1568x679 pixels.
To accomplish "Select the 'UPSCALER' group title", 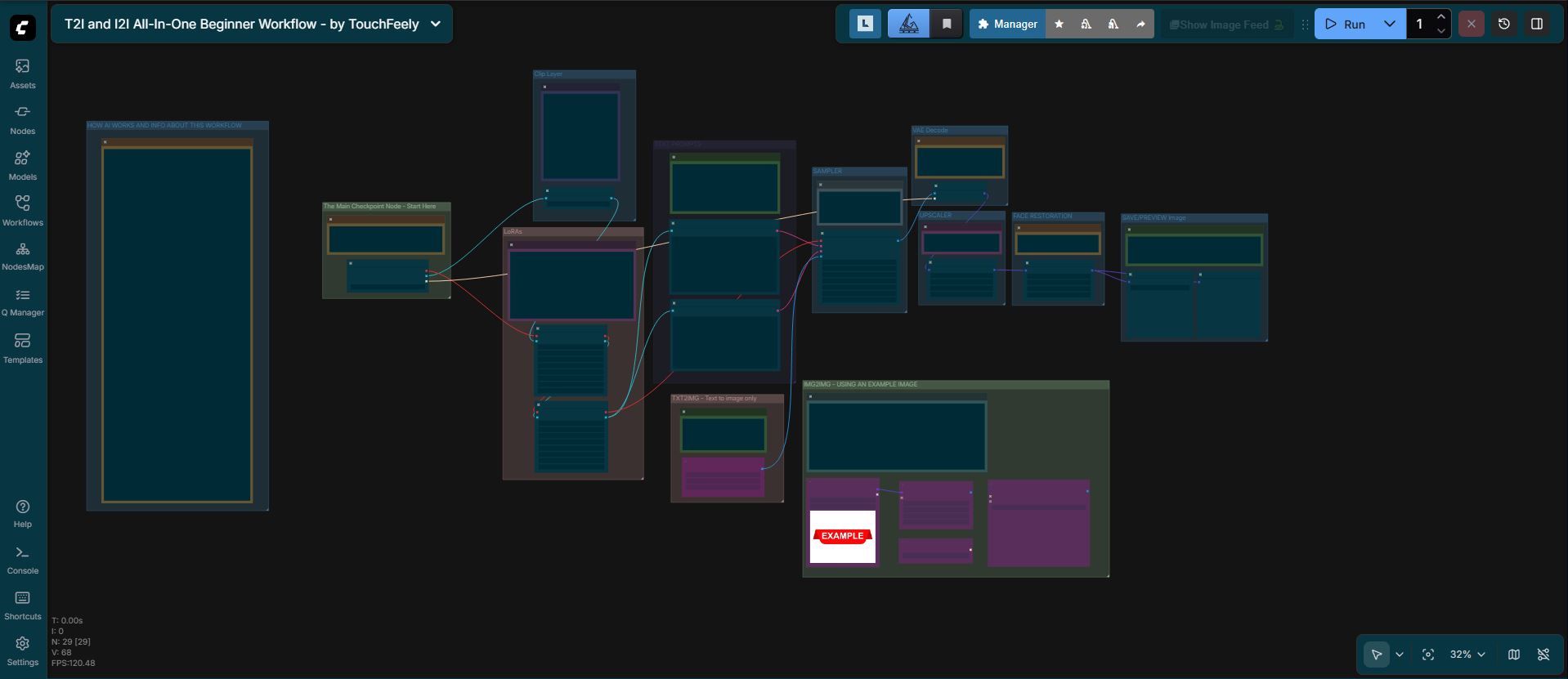I will (x=936, y=216).
